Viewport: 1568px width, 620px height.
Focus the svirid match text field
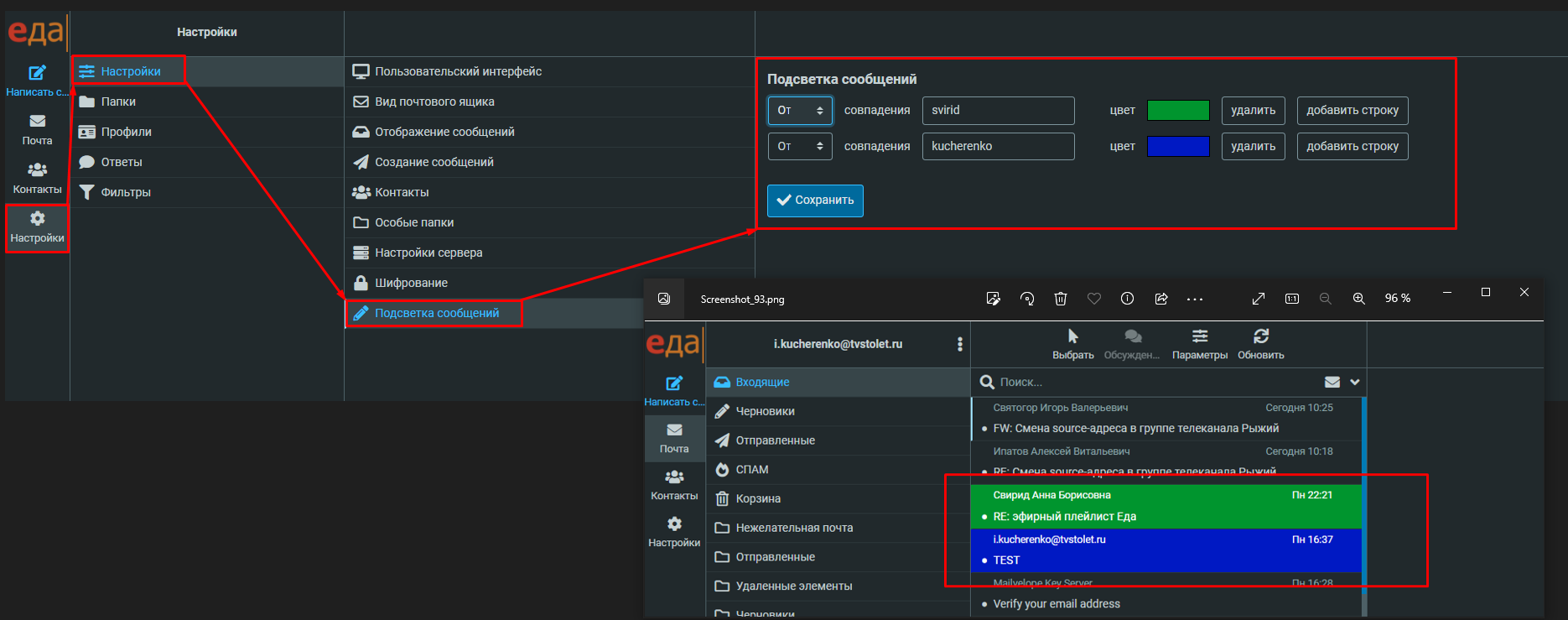coord(998,110)
